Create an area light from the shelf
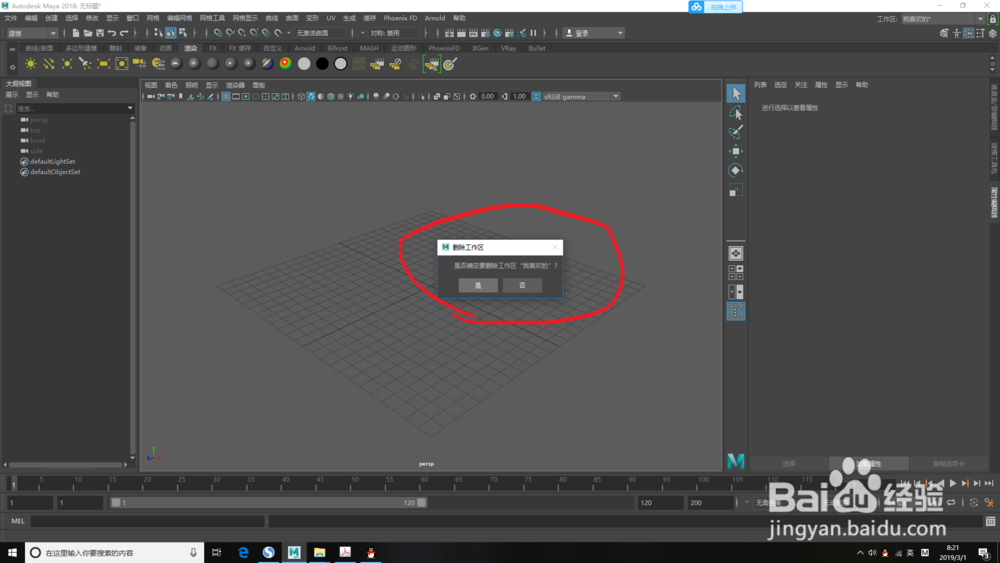The width and height of the screenshot is (1000, 563). (x=103, y=64)
